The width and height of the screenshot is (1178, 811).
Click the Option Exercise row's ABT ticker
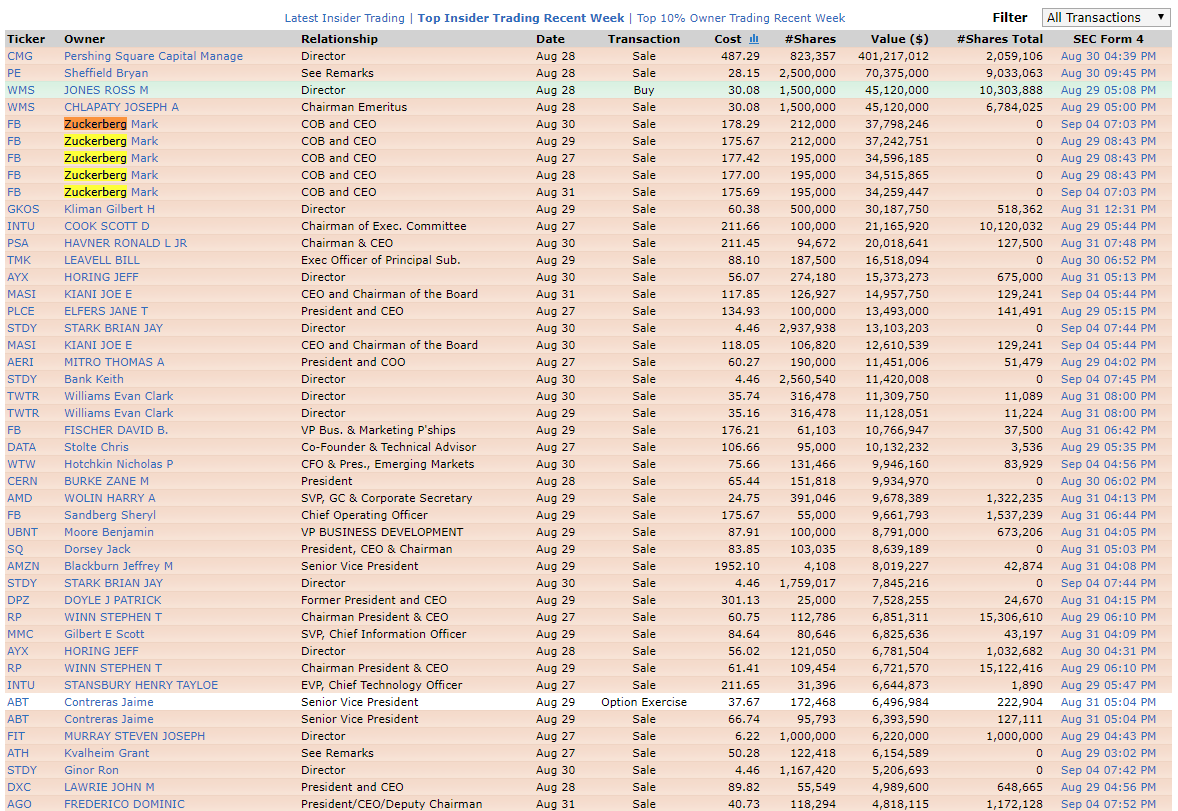click(x=18, y=702)
